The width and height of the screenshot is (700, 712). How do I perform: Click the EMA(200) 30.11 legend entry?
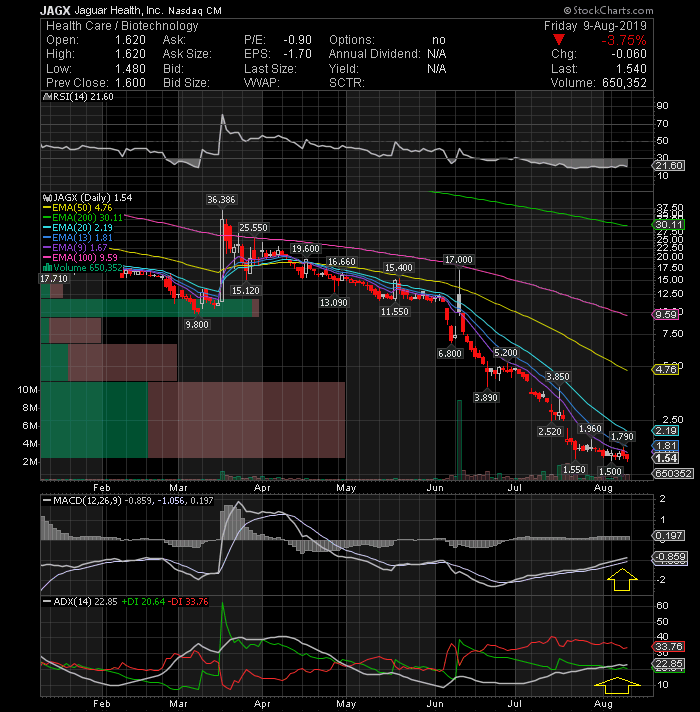pyautogui.click(x=83, y=218)
